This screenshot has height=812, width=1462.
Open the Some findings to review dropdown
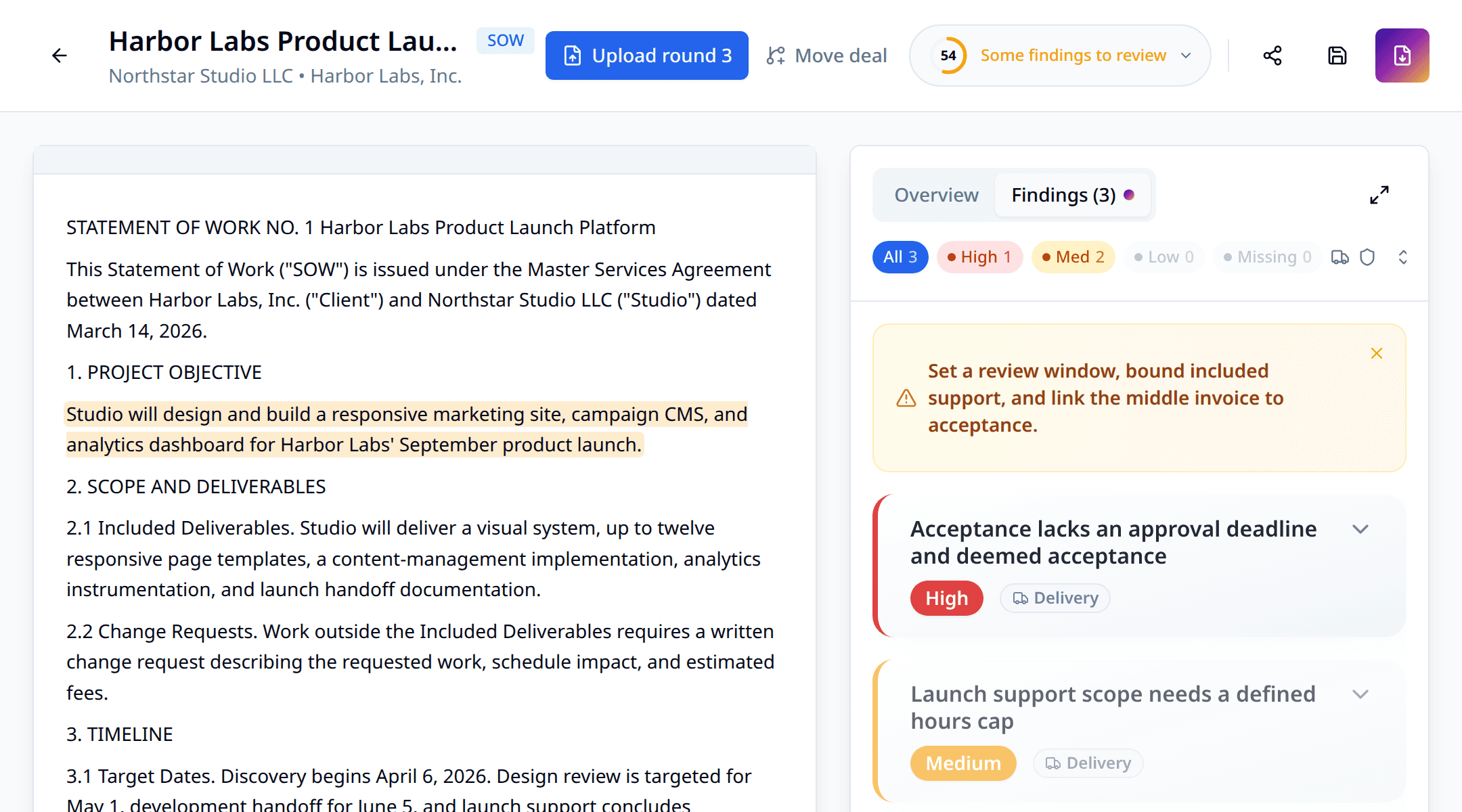(x=1060, y=55)
